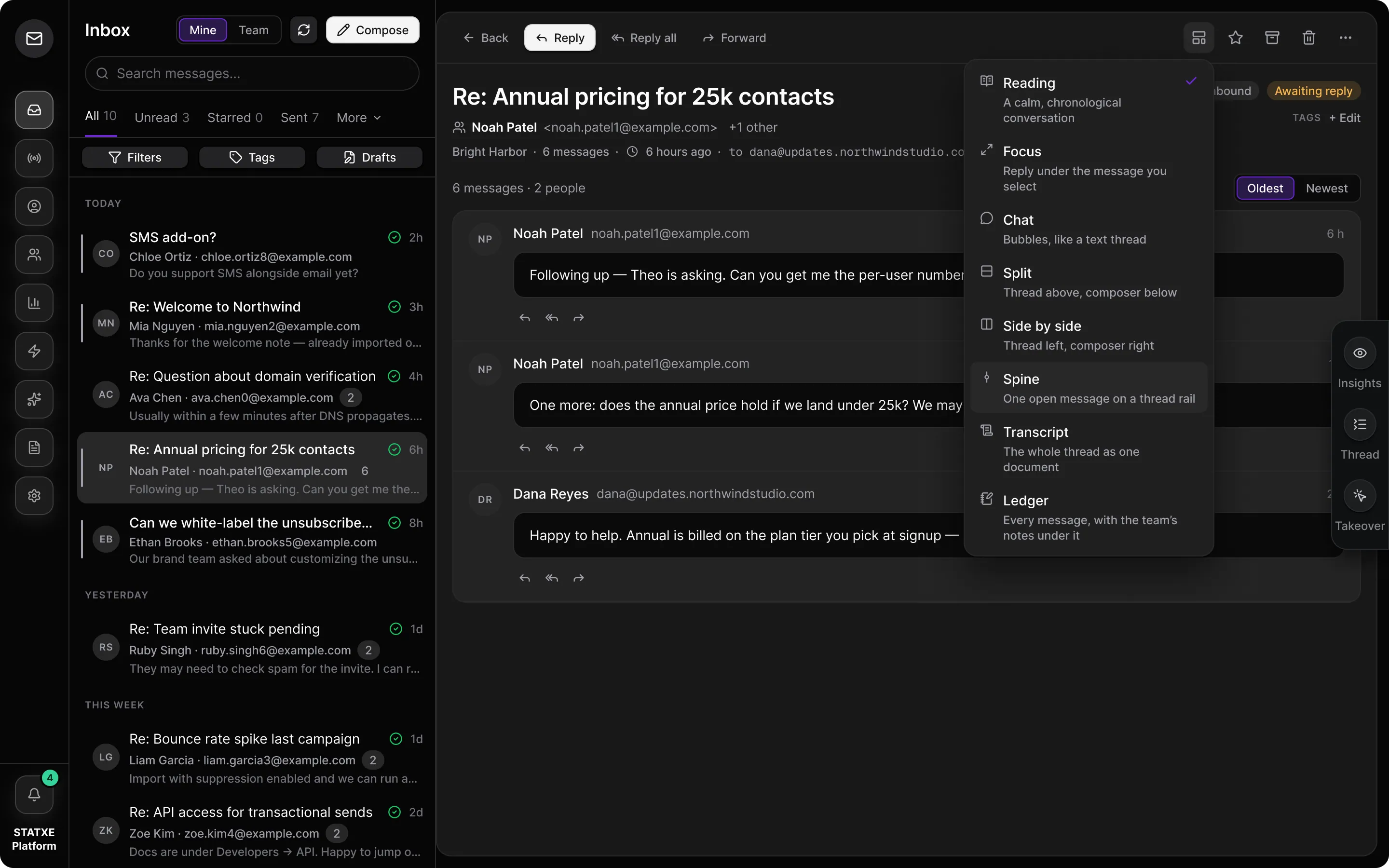Viewport: 1389px width, 868px height.
Task: Open the notifications bell with badge 4
Action: pos(34,795)
